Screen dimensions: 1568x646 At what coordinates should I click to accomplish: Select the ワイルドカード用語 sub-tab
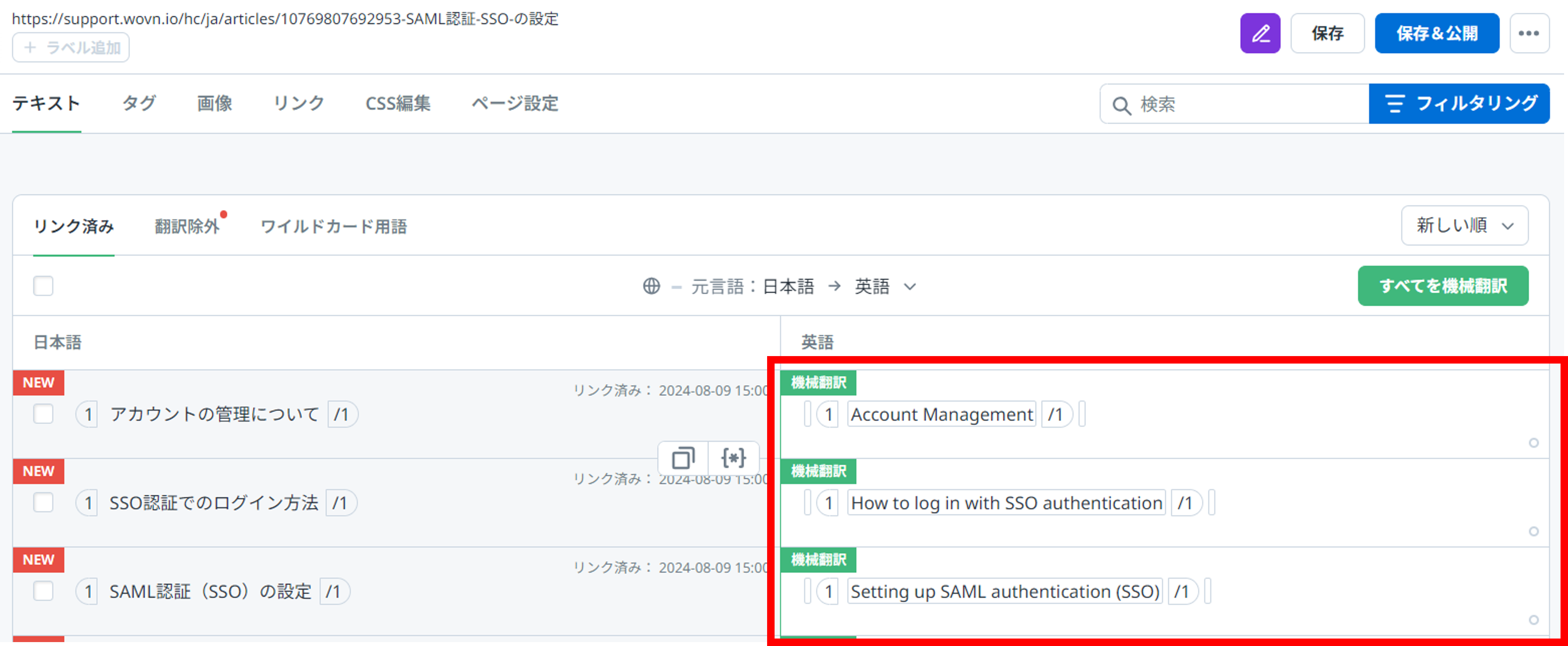[333, 227]
